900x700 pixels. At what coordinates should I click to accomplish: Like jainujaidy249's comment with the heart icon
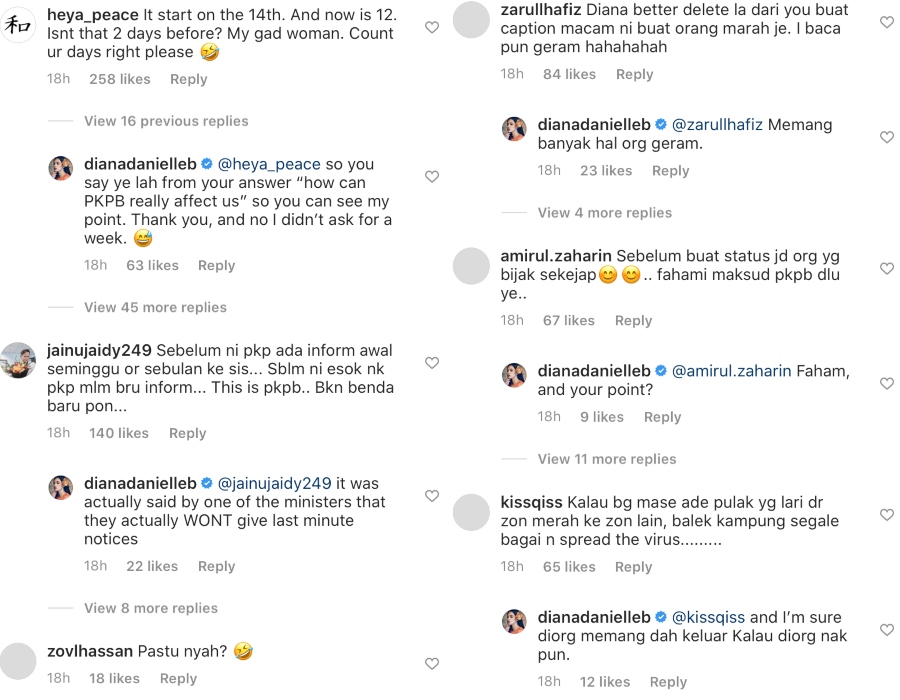(432, 362)
